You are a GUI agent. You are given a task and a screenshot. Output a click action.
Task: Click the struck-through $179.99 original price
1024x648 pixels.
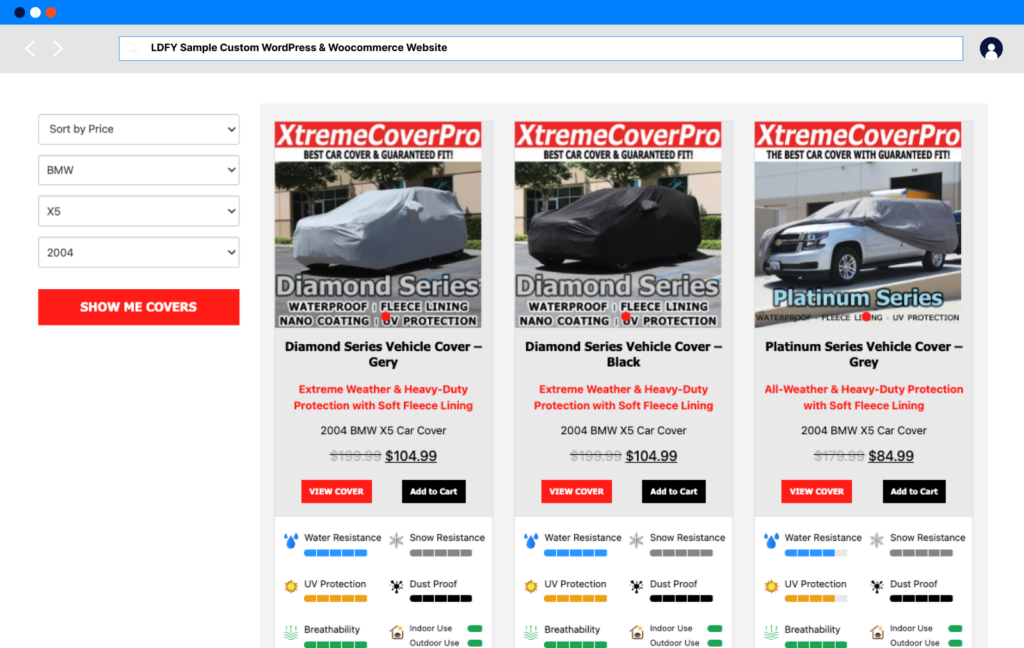click(x=839, y=456)
